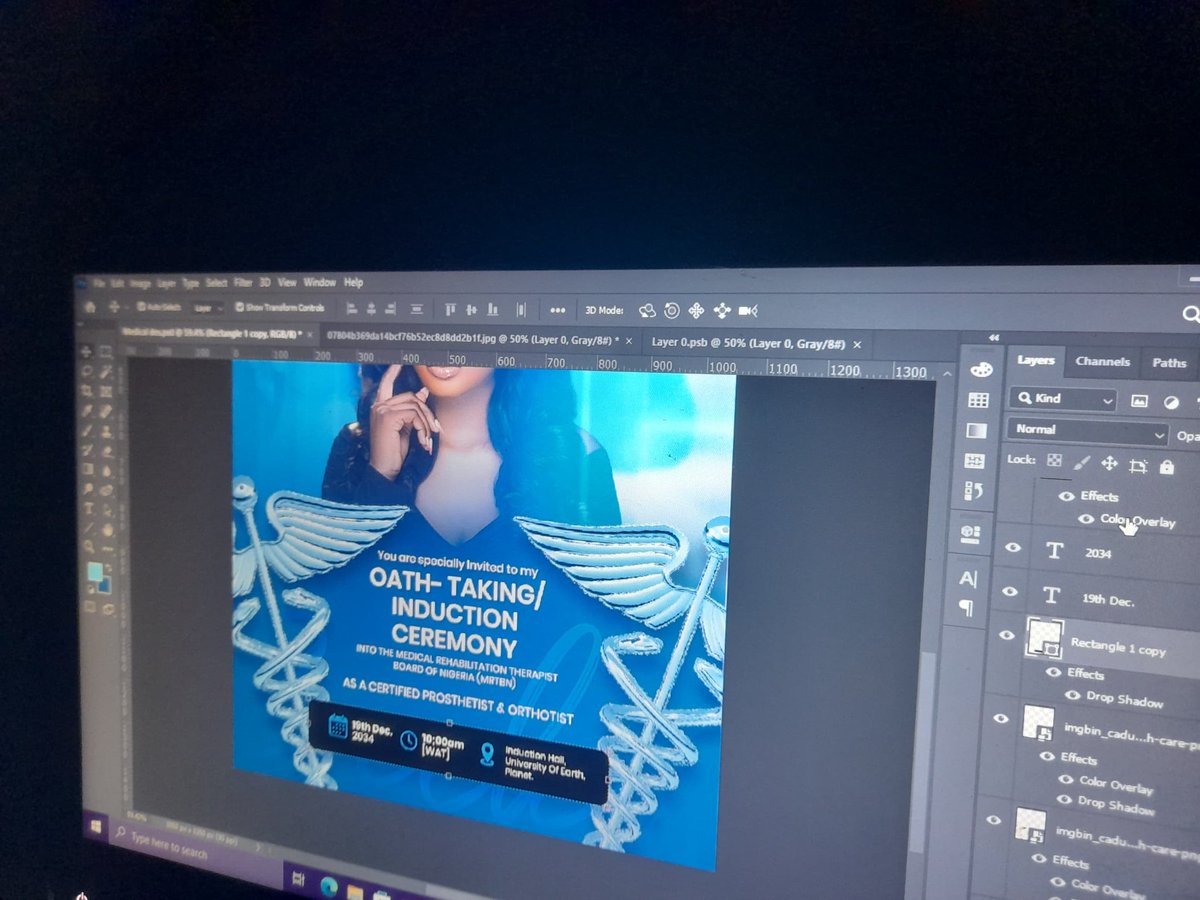Open the View menu
Image resolution: width=1200 pixels, height=900 pixels.
287,283
